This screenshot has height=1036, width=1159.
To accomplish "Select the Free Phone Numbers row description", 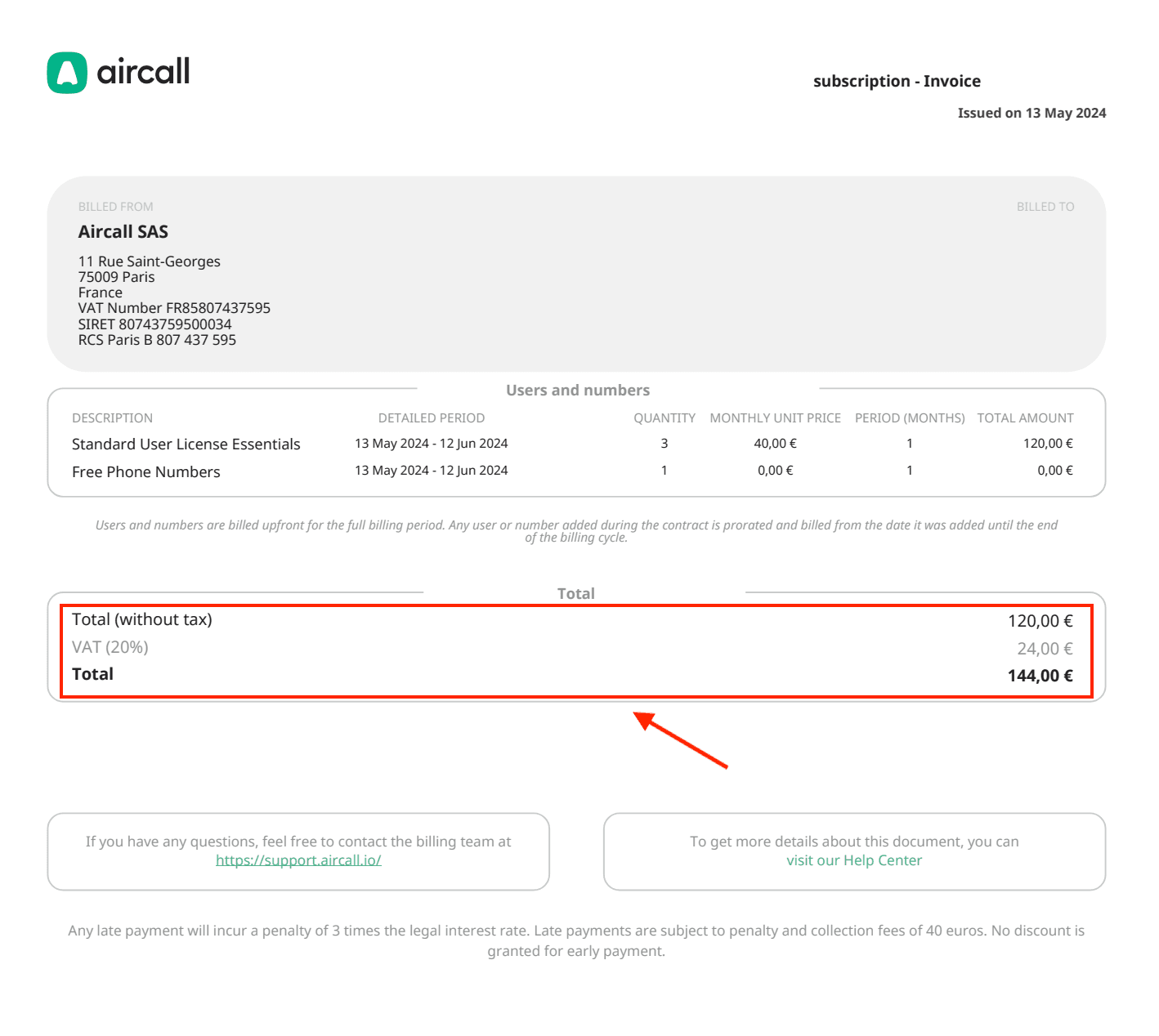I will click(146, 472).
